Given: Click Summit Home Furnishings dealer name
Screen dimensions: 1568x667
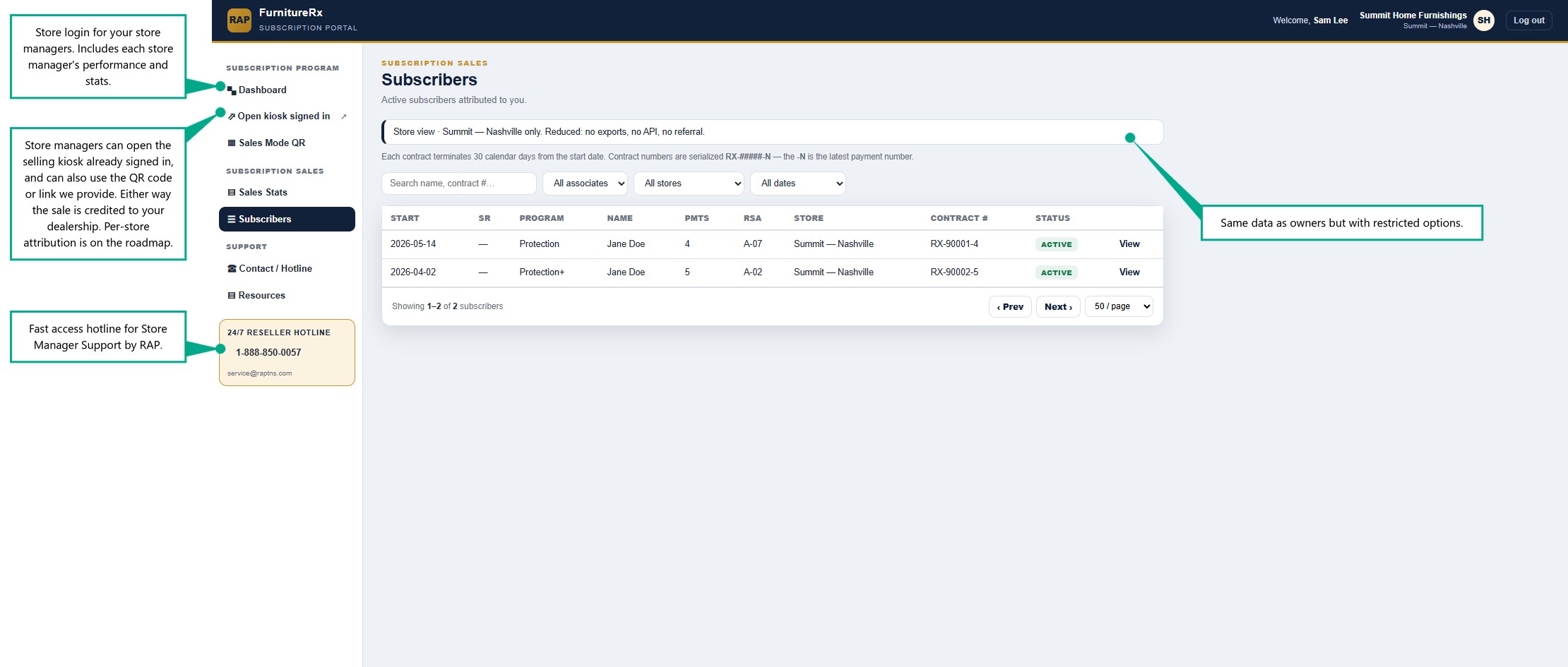Looking at the screenshot, I should click(x=1413, y=16).
